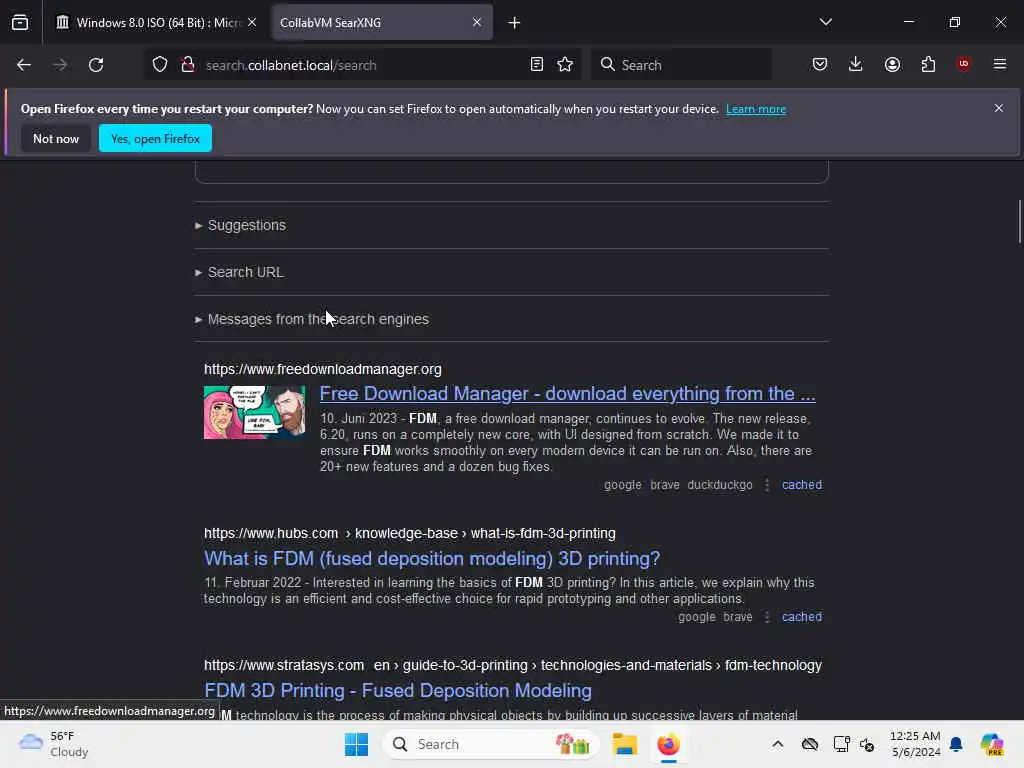Click the hubs.com URL breadcrumb text
The image size is (1024, 768).
click(x=409, y=534)
